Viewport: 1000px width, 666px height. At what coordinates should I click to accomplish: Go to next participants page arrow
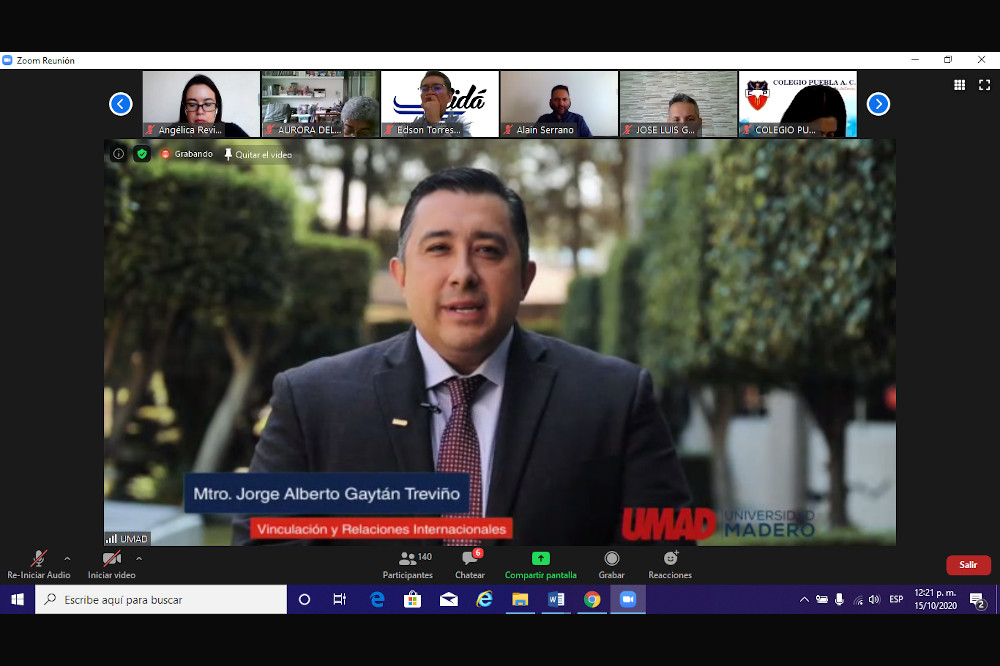(878, 104)
